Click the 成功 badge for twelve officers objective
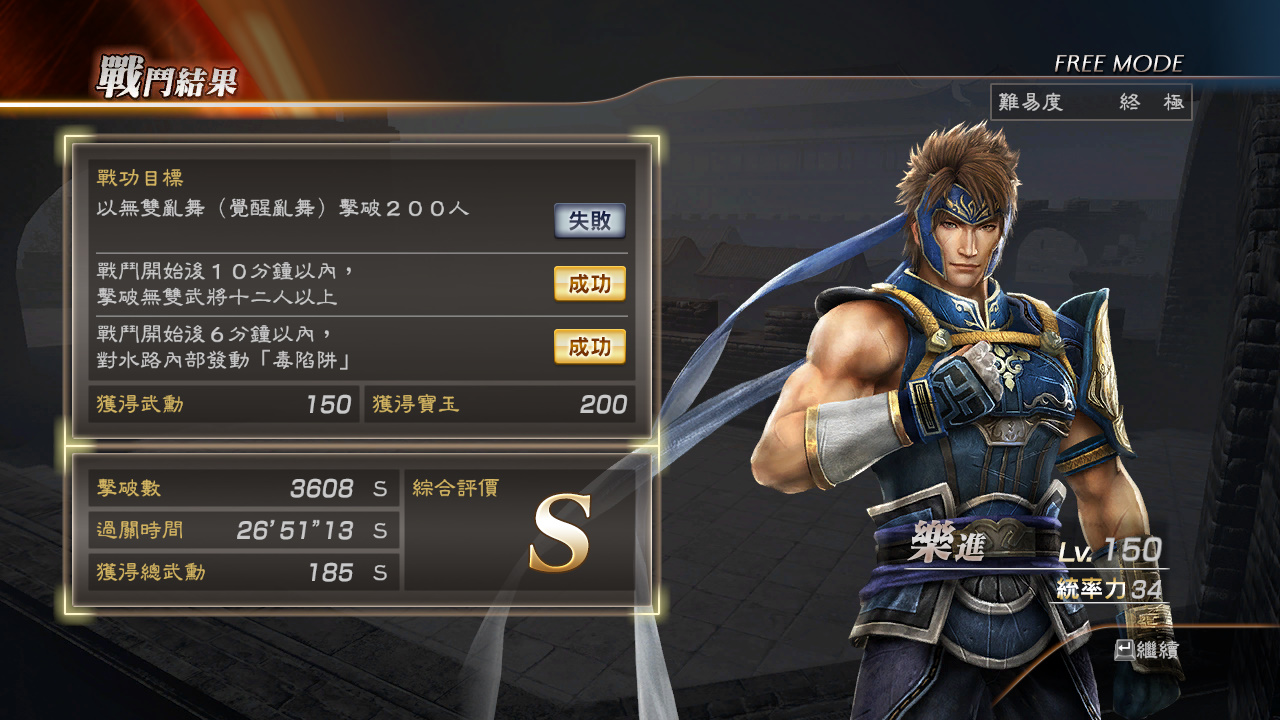The image size is (1280, 720). [x=590, y=284]
